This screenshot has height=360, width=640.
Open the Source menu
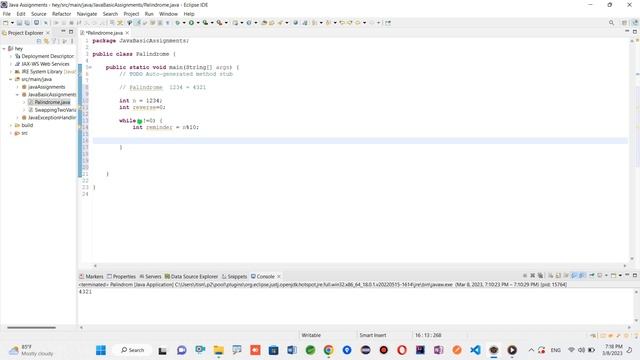click(x=39, y=14)
